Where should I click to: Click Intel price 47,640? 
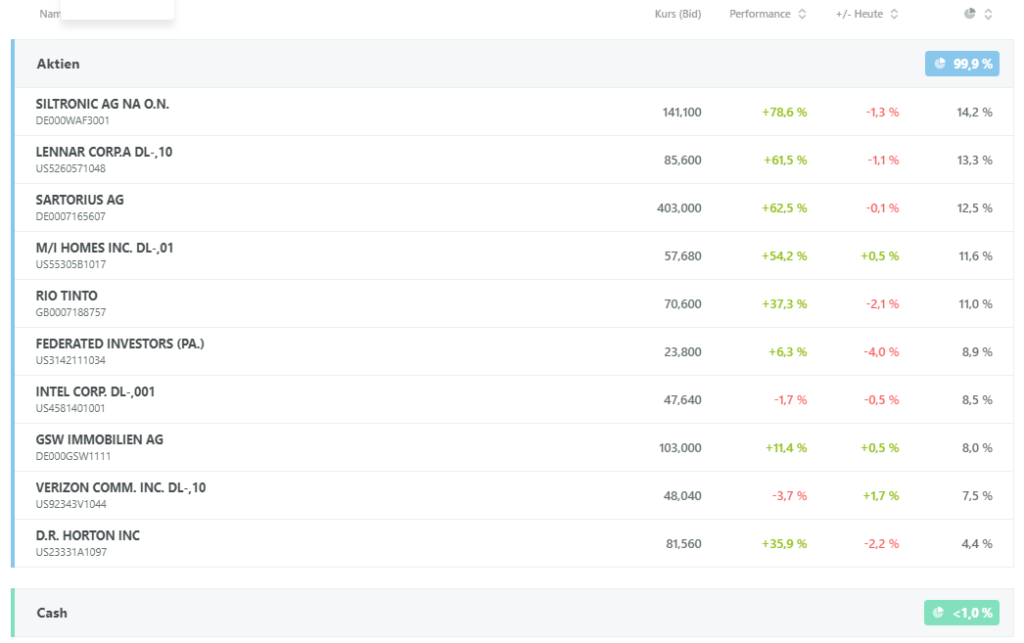pos(682,400)
